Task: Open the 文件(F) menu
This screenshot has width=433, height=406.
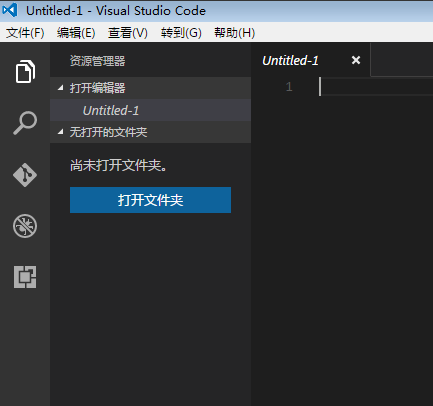Action: point(25,33)
